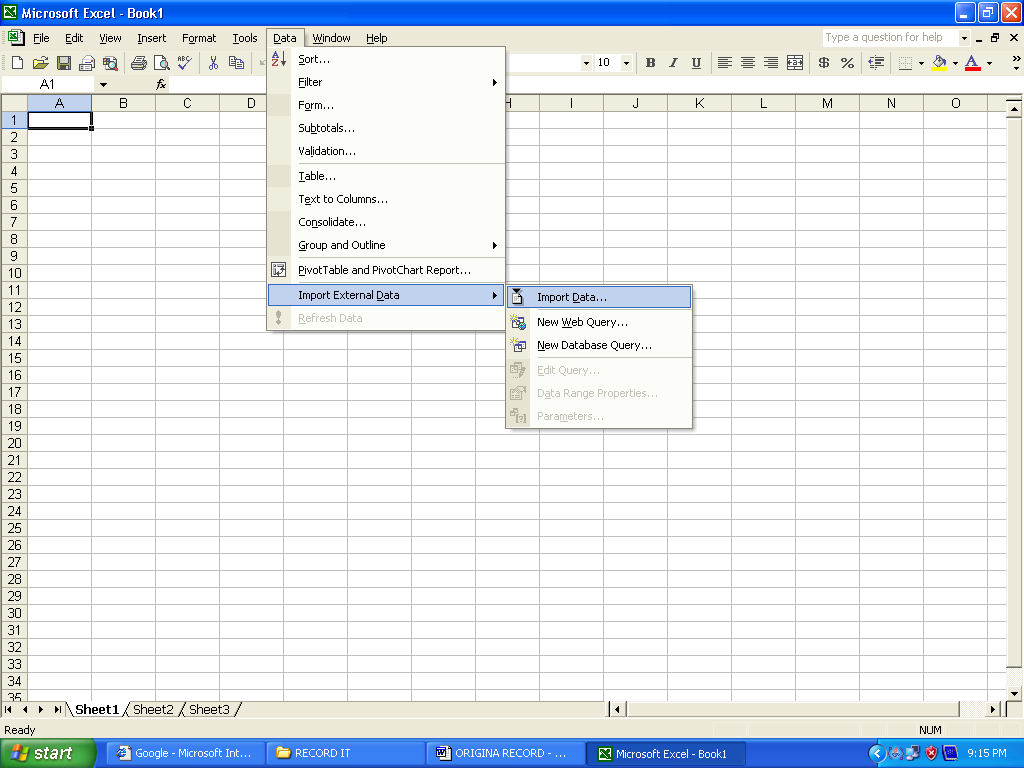Open the Window menu
Image resolution: width=1024 pixels, height=768 pixels.
[x=331, y=38]
